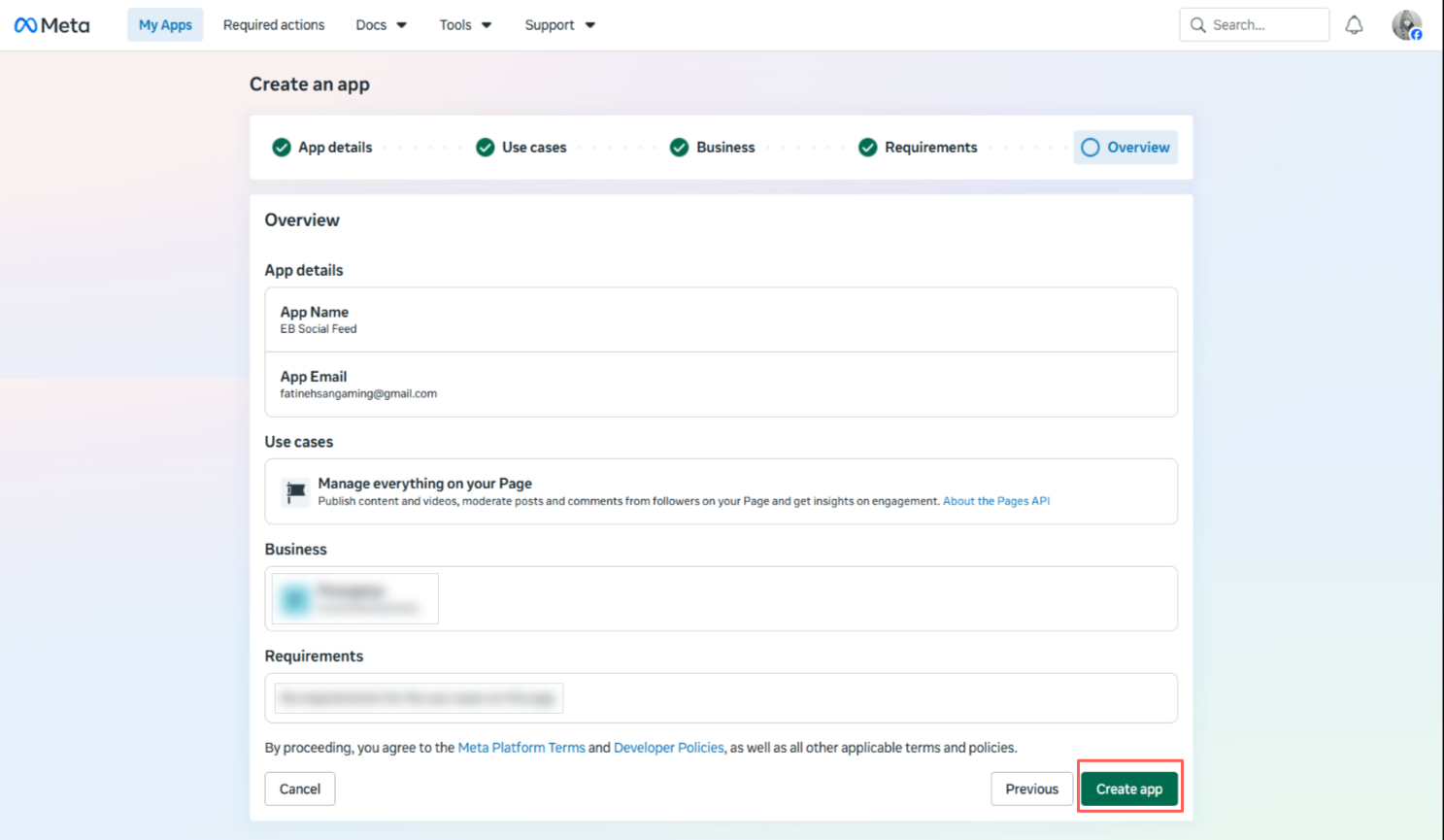The width and height of the screenshot is (1444, 840).
Task: Click the App details green checkmark
Action: (282, 148)
